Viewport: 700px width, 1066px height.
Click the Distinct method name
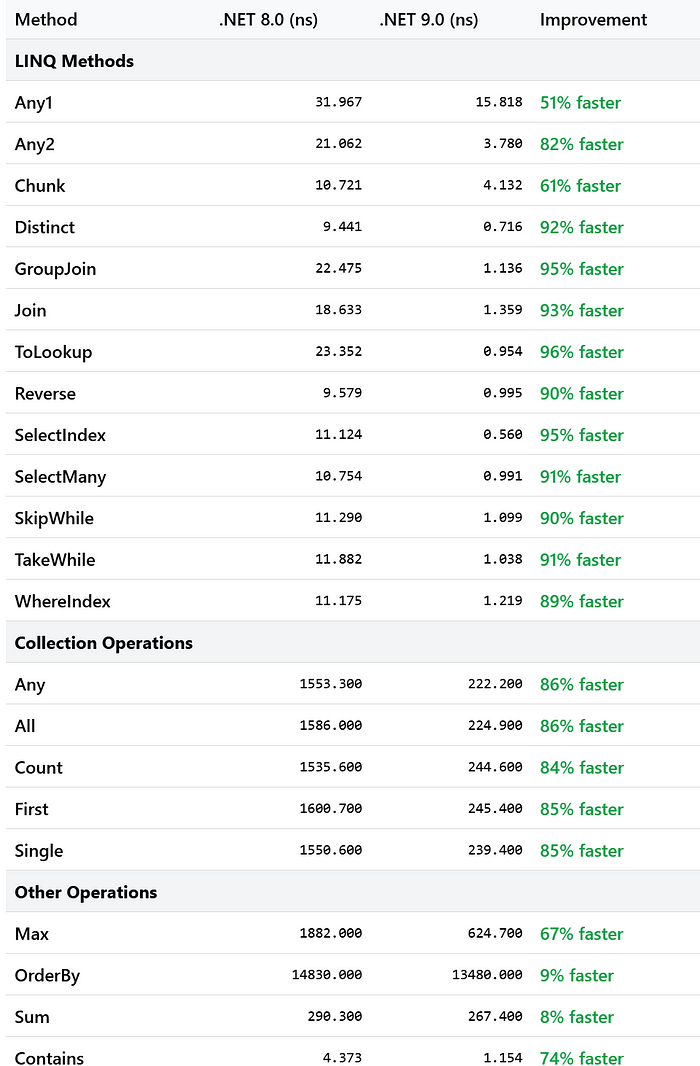[45, 227]
